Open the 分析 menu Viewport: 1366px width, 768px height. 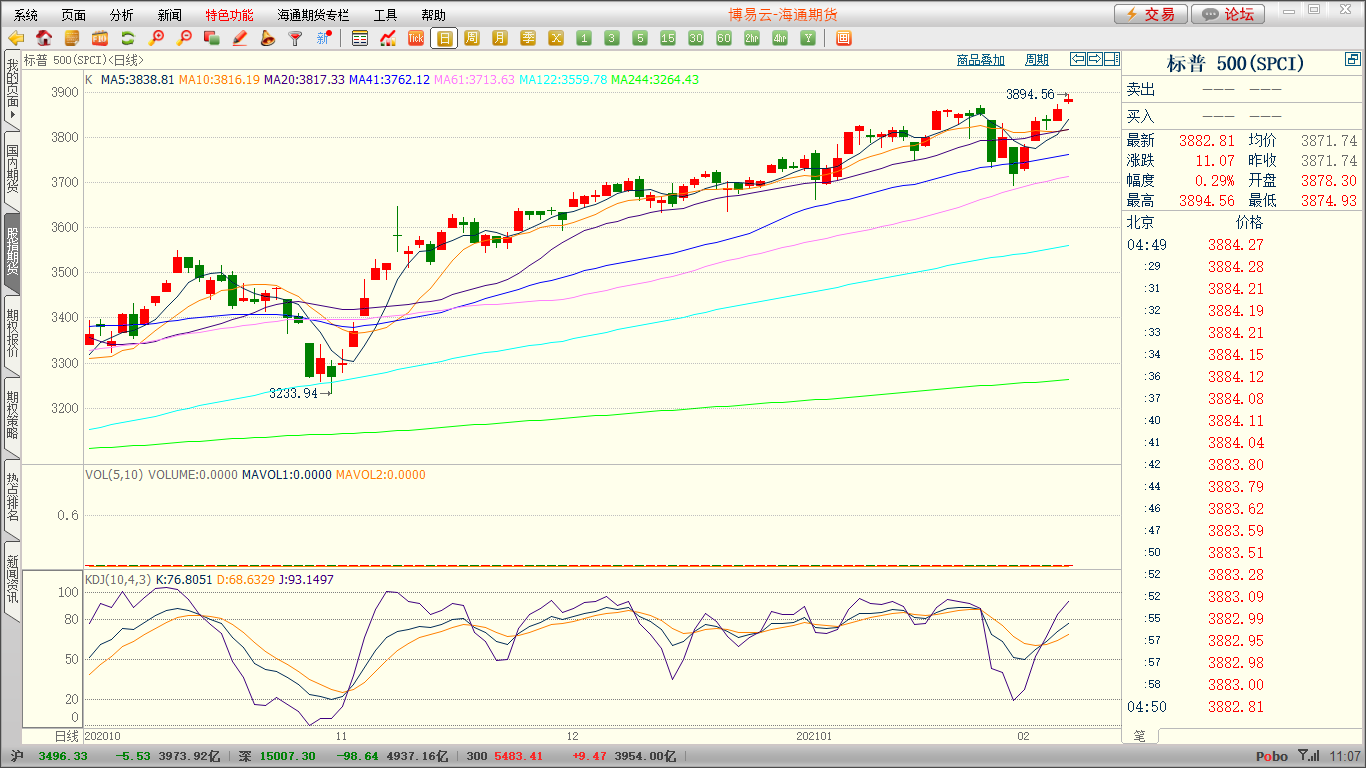click(x=122, y=15)
